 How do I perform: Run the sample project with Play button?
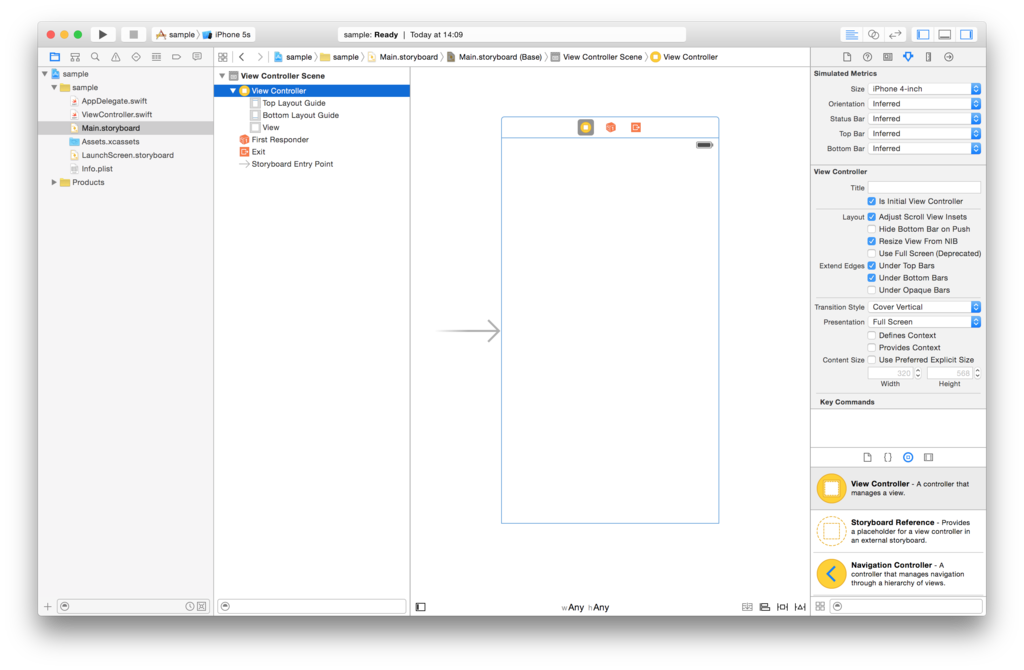pyautogui.click(x=103, y=34)
